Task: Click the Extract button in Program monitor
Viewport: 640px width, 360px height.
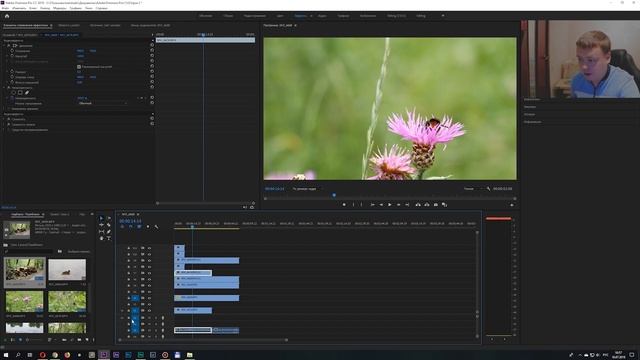Action: click(427, 204)
